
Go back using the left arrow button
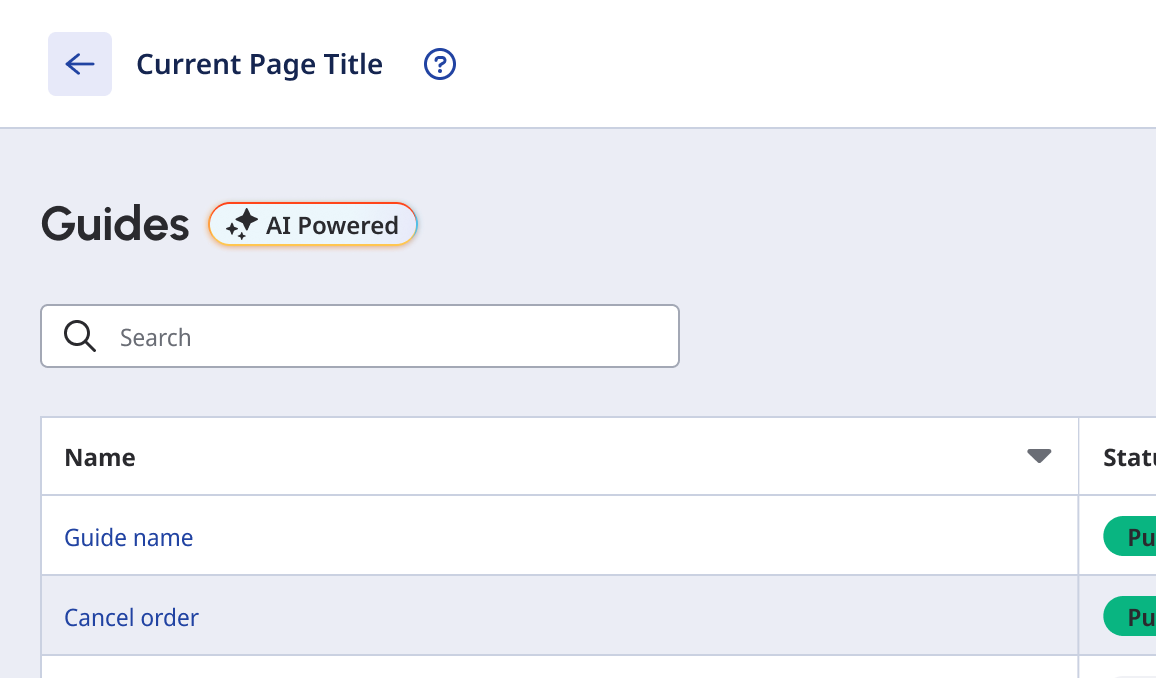[80, 64]
